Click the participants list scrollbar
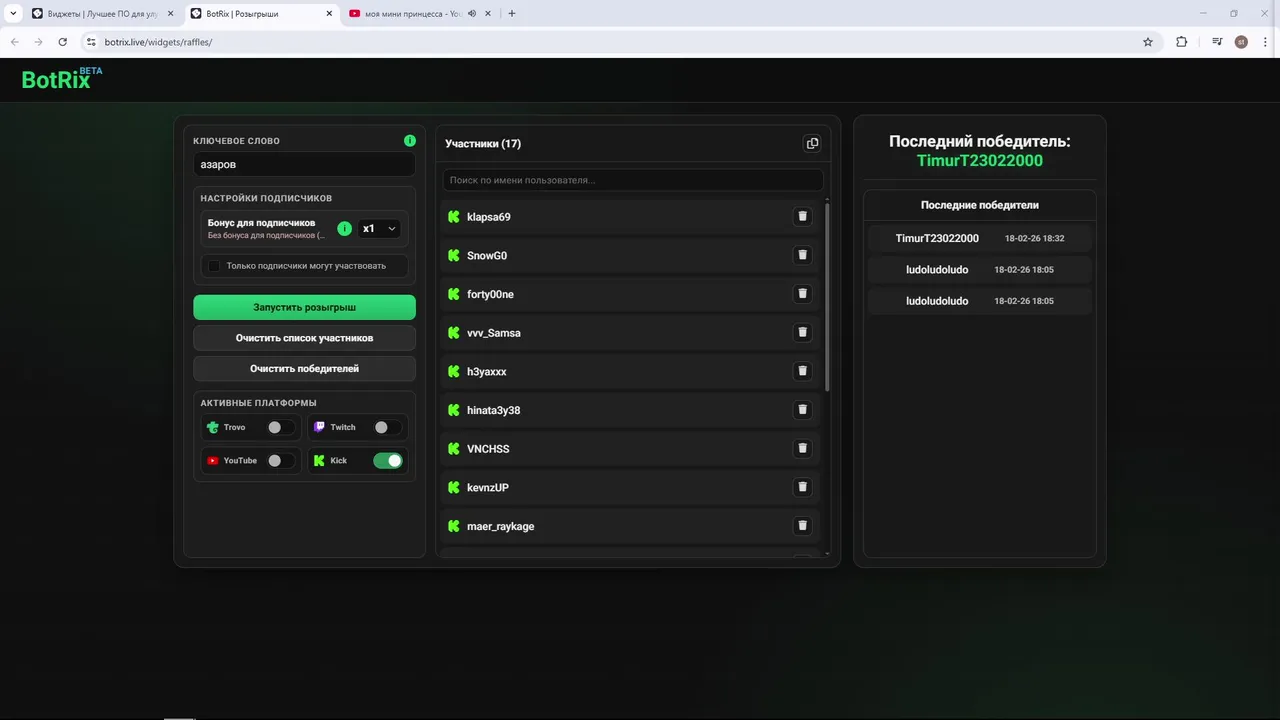 tap(827, 296)
